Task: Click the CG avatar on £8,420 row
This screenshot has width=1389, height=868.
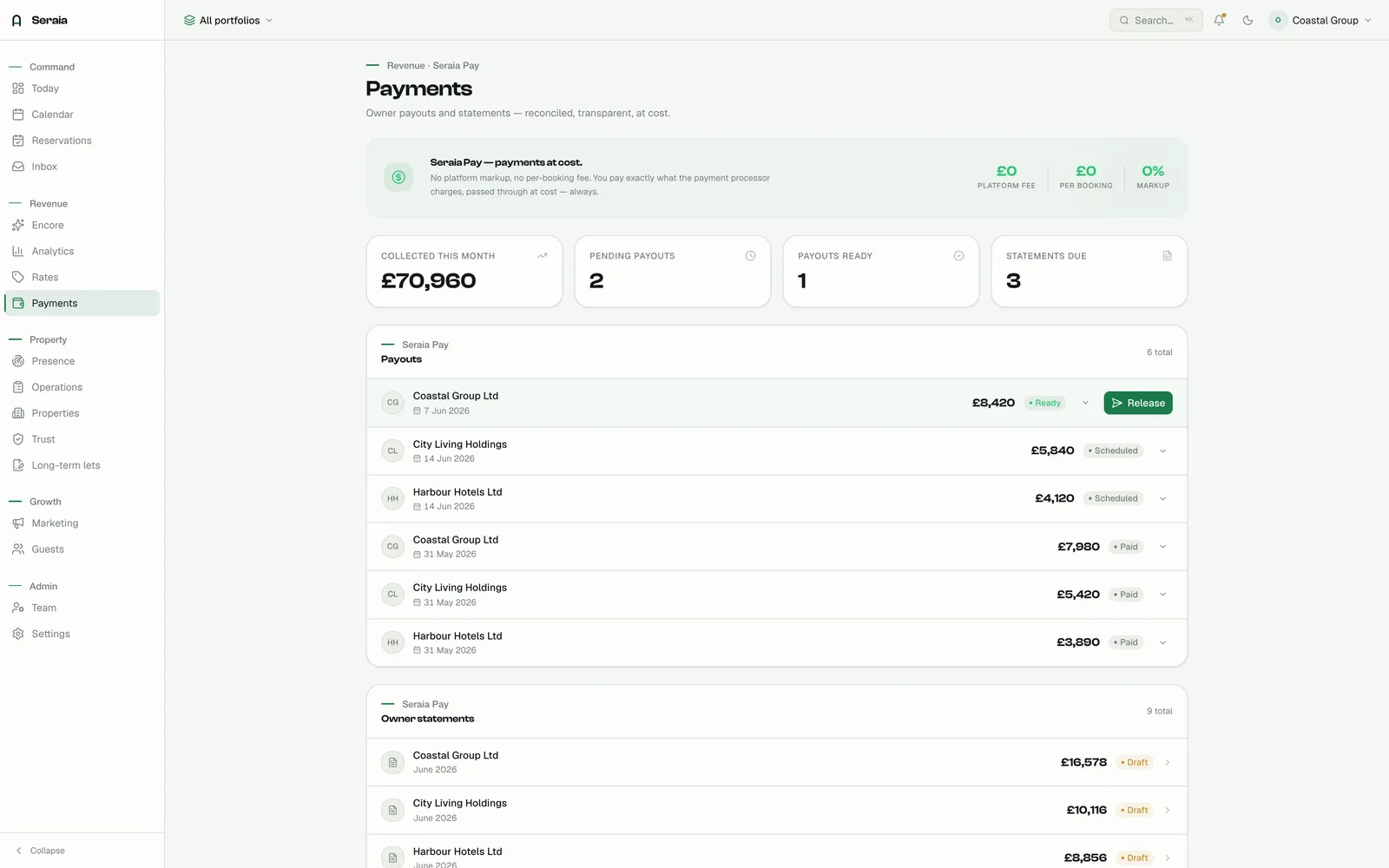Action: 393,403
